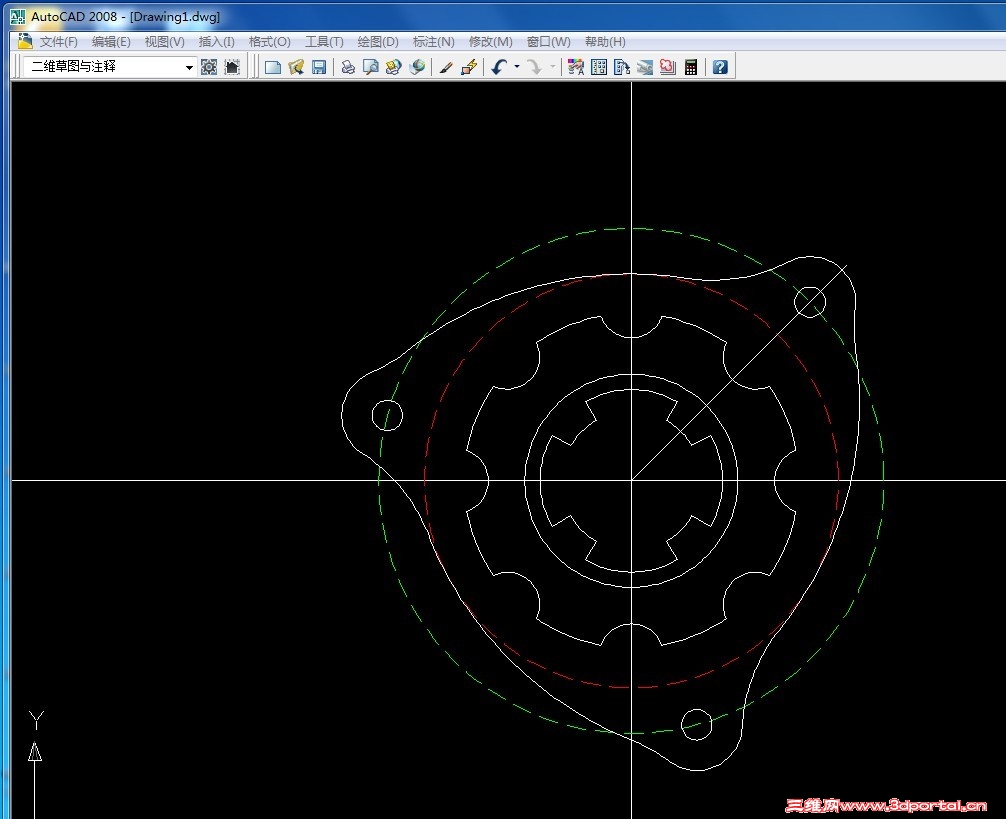Click the Sheet Set Manager icon
Screen dimensions: 1006x819
point(645,67)
